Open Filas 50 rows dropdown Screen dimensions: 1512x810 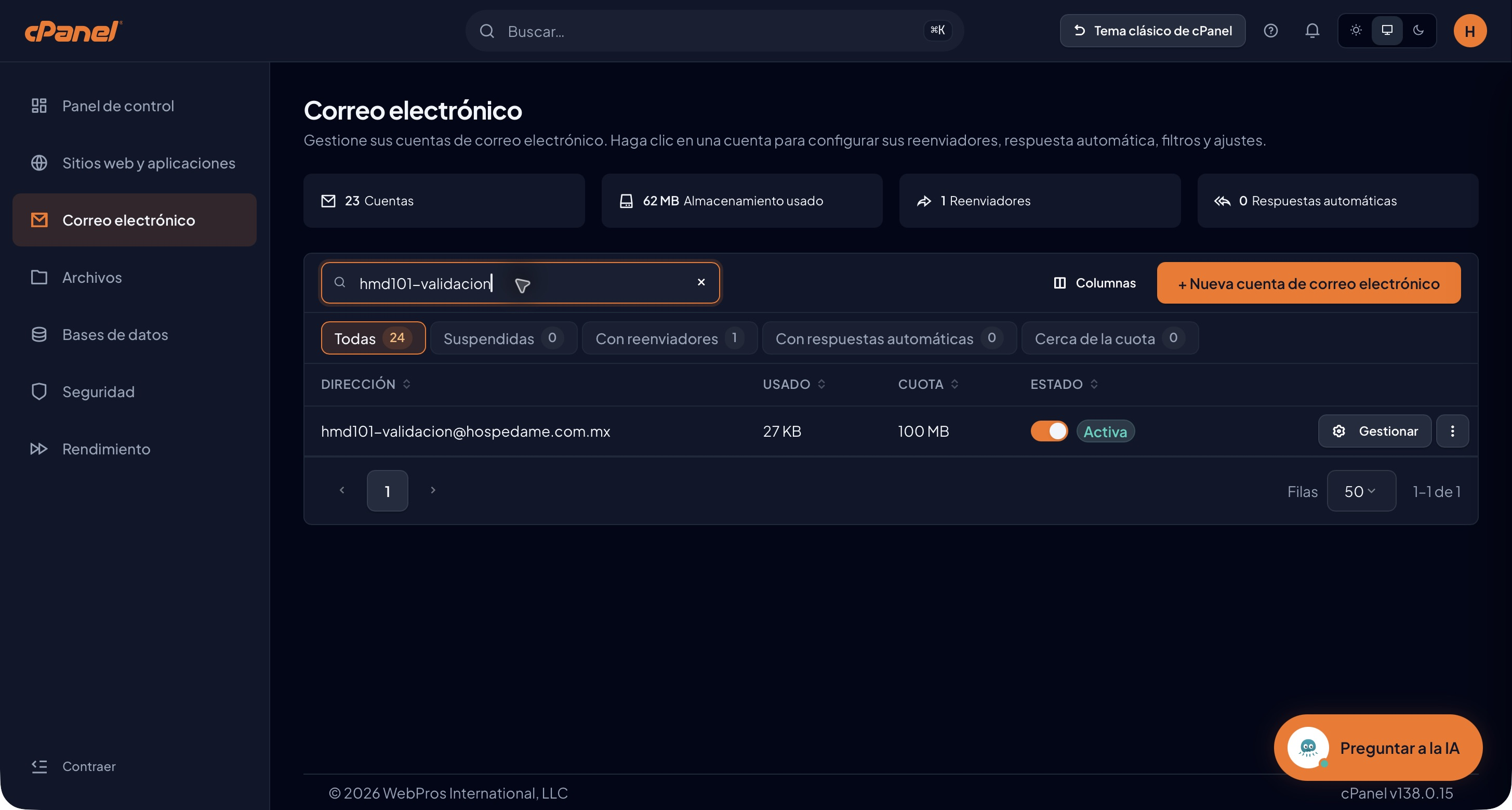pos(1361,491)
